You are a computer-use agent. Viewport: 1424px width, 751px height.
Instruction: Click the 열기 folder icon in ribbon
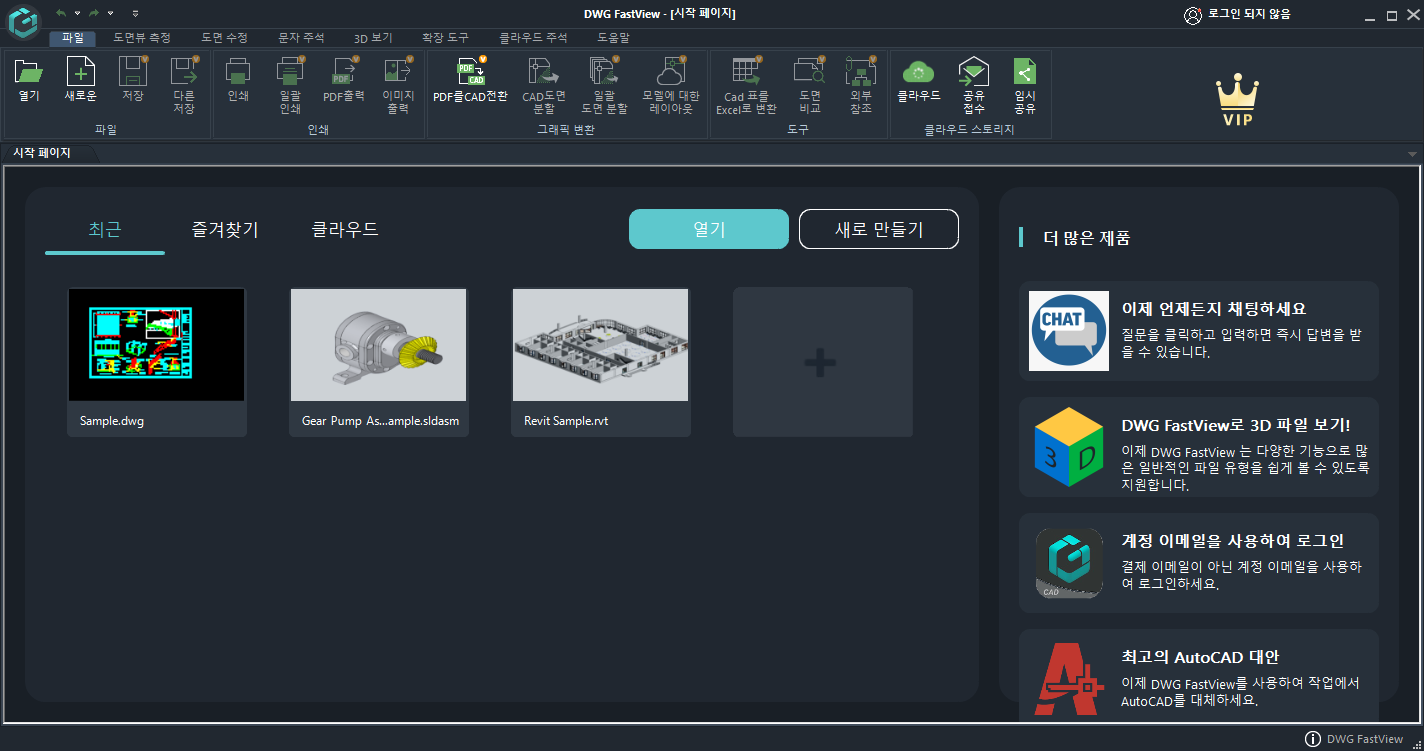(x=29, y=71)
